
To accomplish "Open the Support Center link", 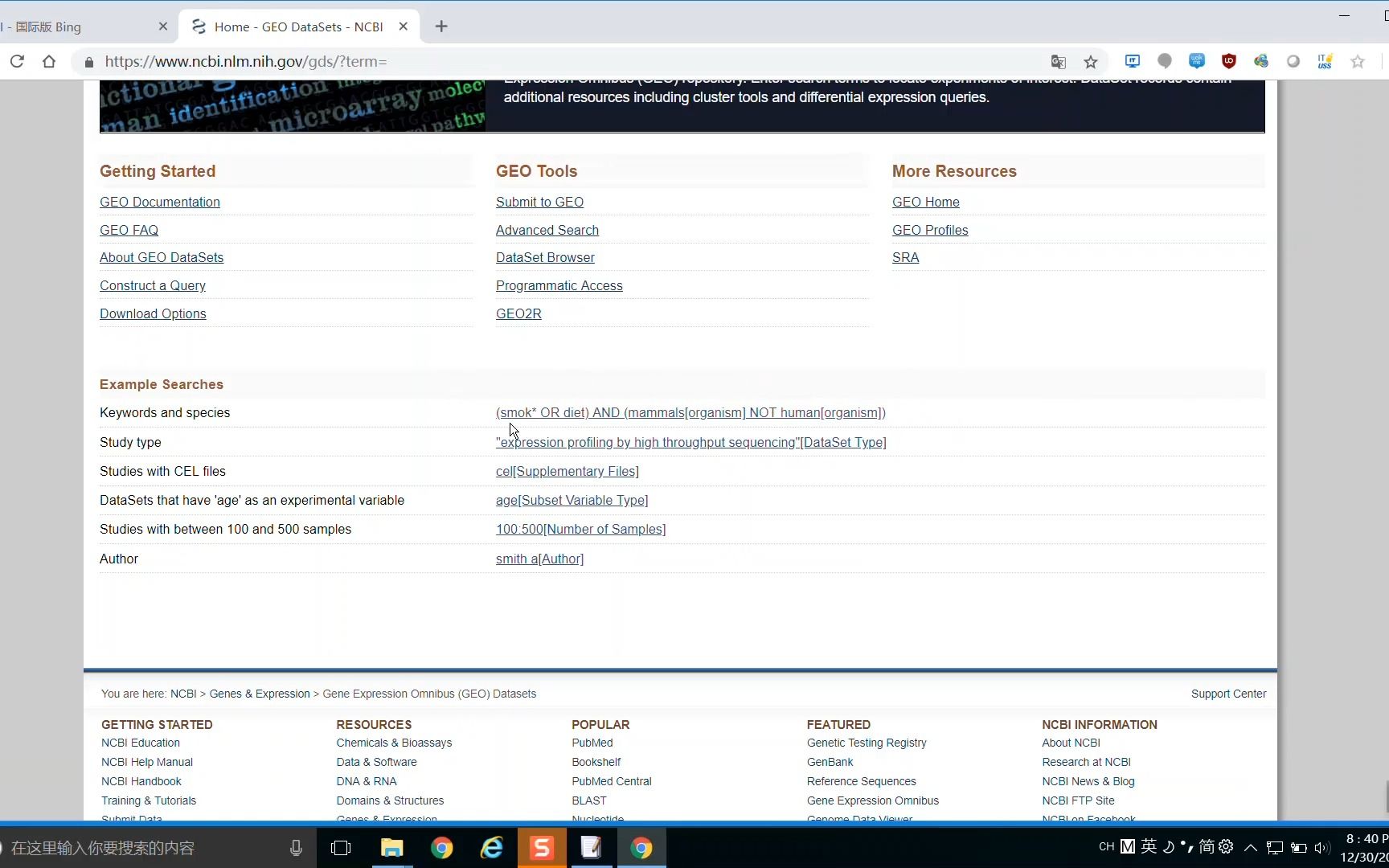I will pyautogui.click(x=1229, y=694).
